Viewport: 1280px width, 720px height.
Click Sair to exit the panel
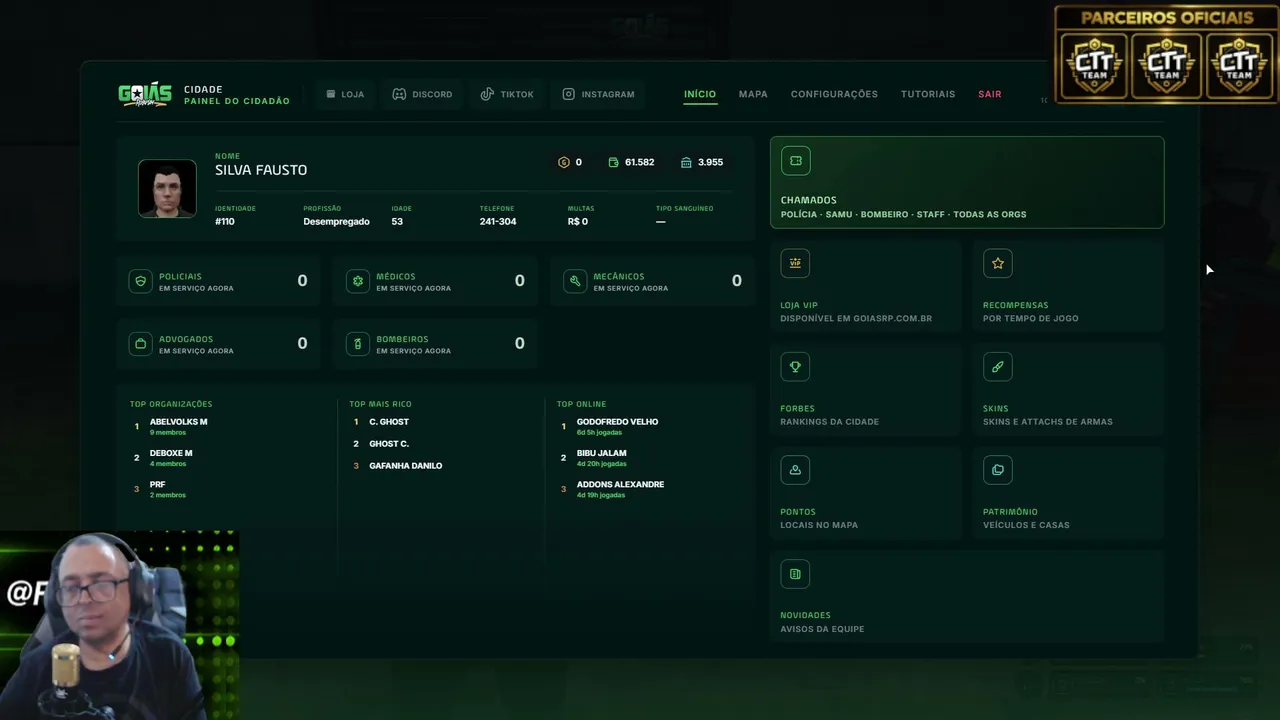pos(990,94)
